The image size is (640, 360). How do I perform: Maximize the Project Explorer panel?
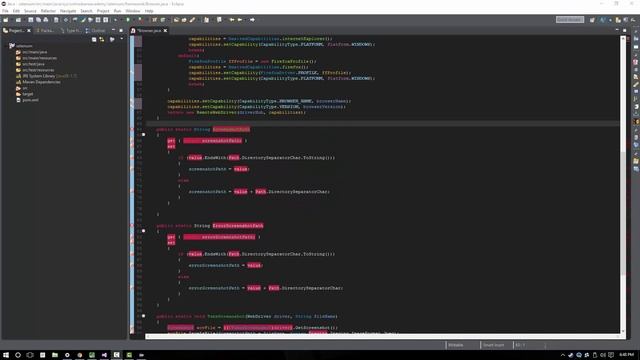pos(121,30)
